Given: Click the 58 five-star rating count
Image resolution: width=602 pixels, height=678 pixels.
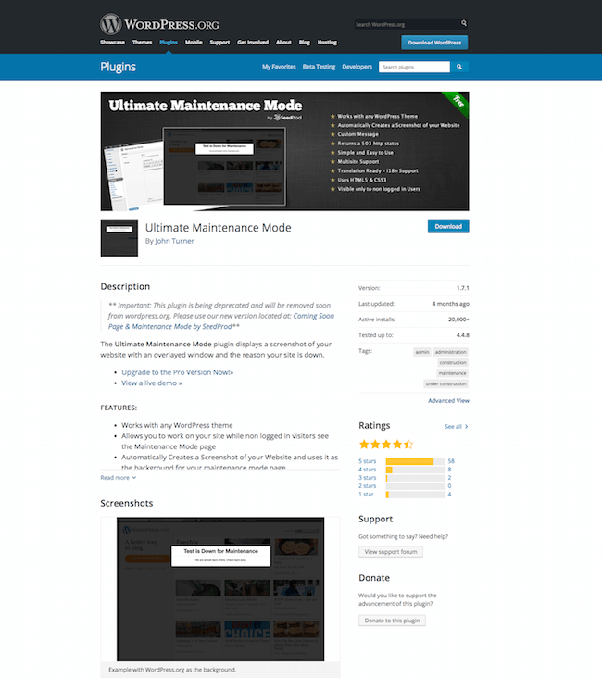Looking at the screenshot, I should tap(451, 461).
